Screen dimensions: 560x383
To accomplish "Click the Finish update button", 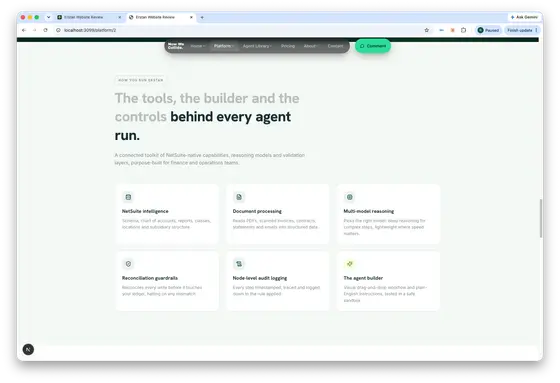I will click(x=522, y=30).
